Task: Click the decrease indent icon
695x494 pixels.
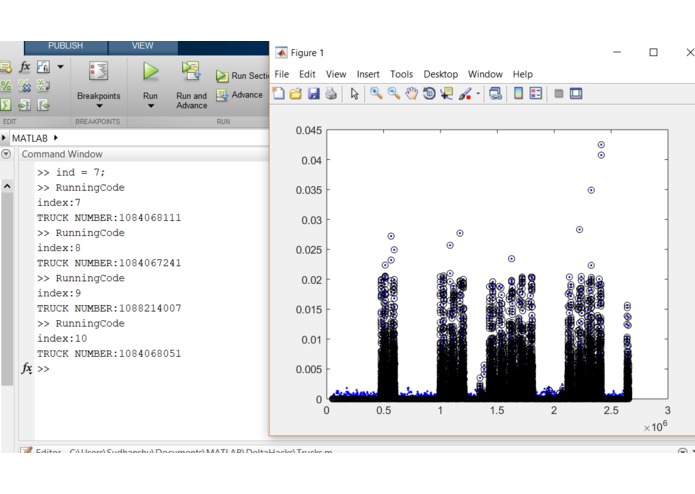Action: coord(43,105)
